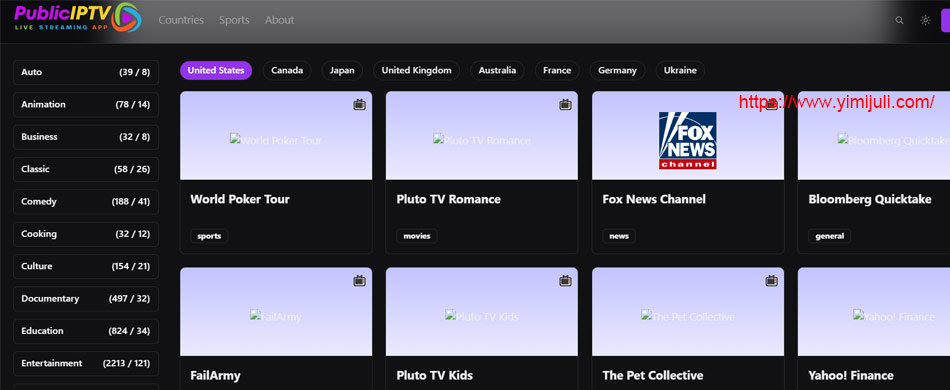Screen dimensions: 950x390
Task: Click the Pluto TV Romance title
Action: click(x=448, y=199)
